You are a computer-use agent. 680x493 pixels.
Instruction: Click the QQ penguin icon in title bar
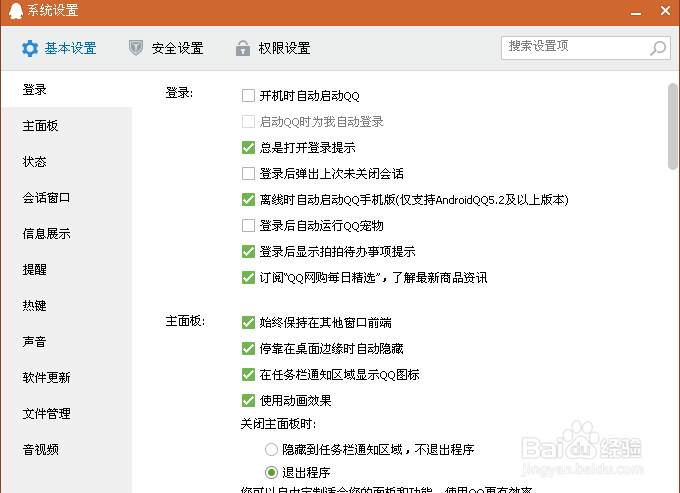point(16,10)
